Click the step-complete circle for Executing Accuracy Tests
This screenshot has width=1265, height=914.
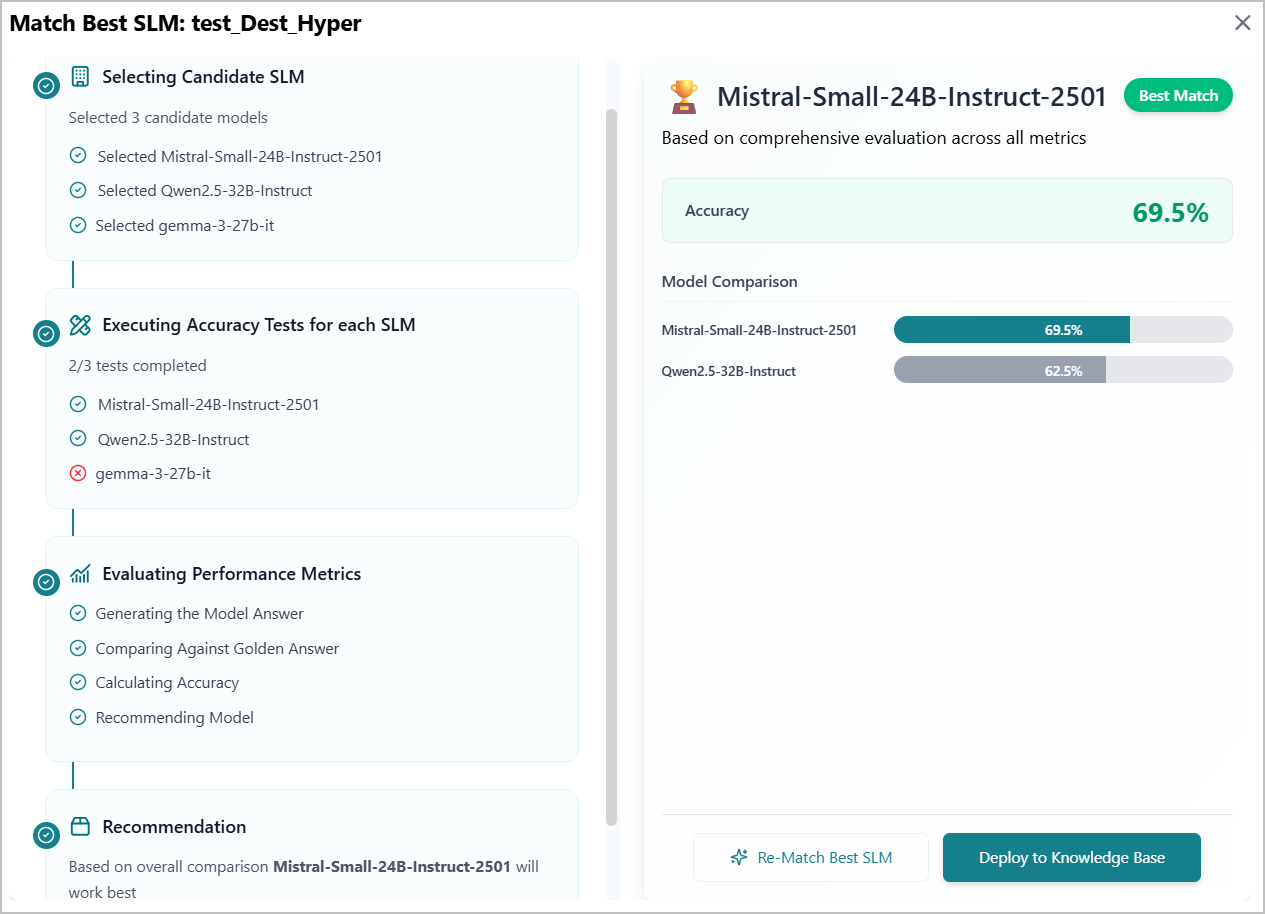[46, 334]
